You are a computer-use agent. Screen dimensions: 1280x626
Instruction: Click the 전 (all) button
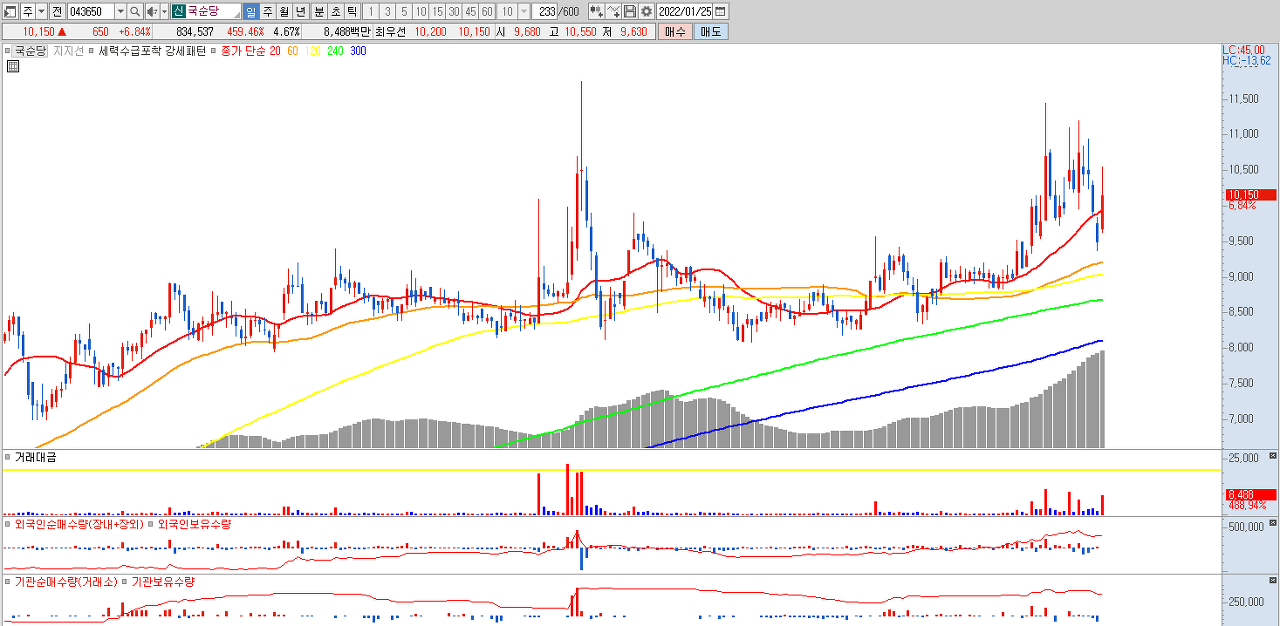coord(57,11)
